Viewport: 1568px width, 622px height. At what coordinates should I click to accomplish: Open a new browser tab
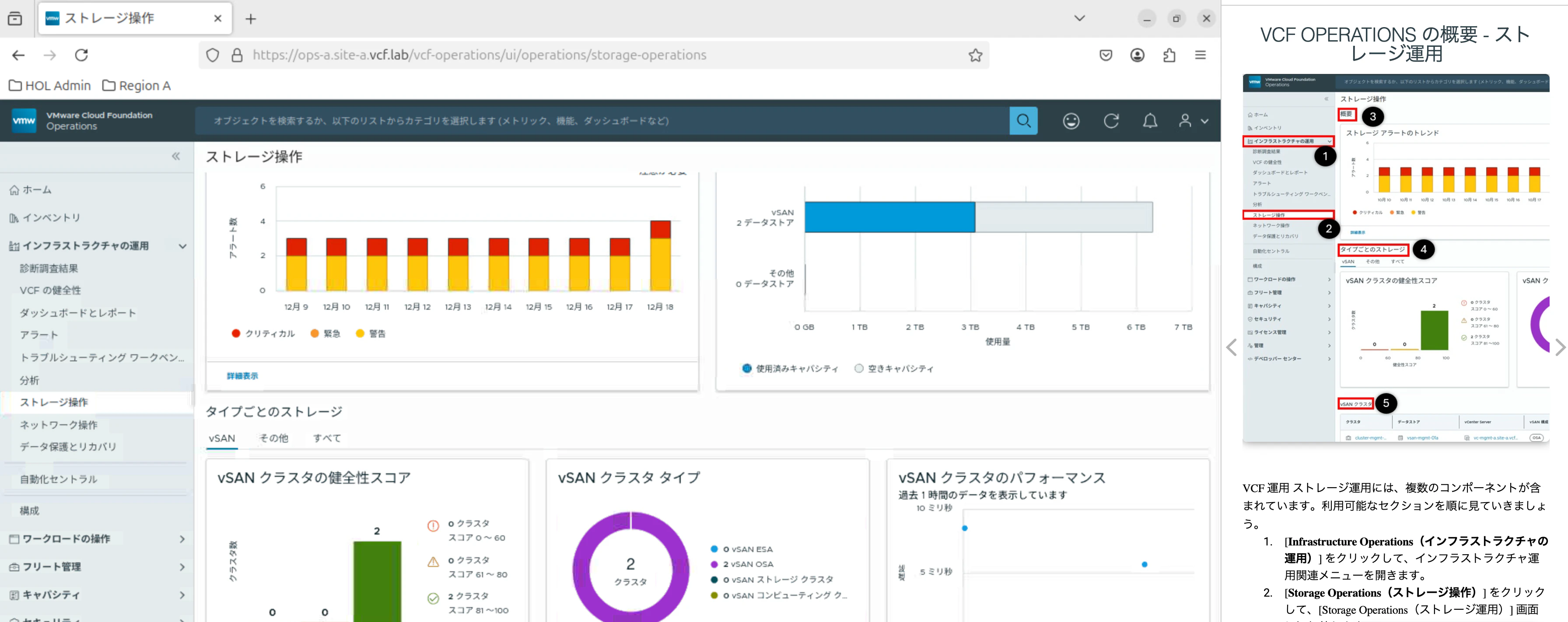click(x=251, y=19)
